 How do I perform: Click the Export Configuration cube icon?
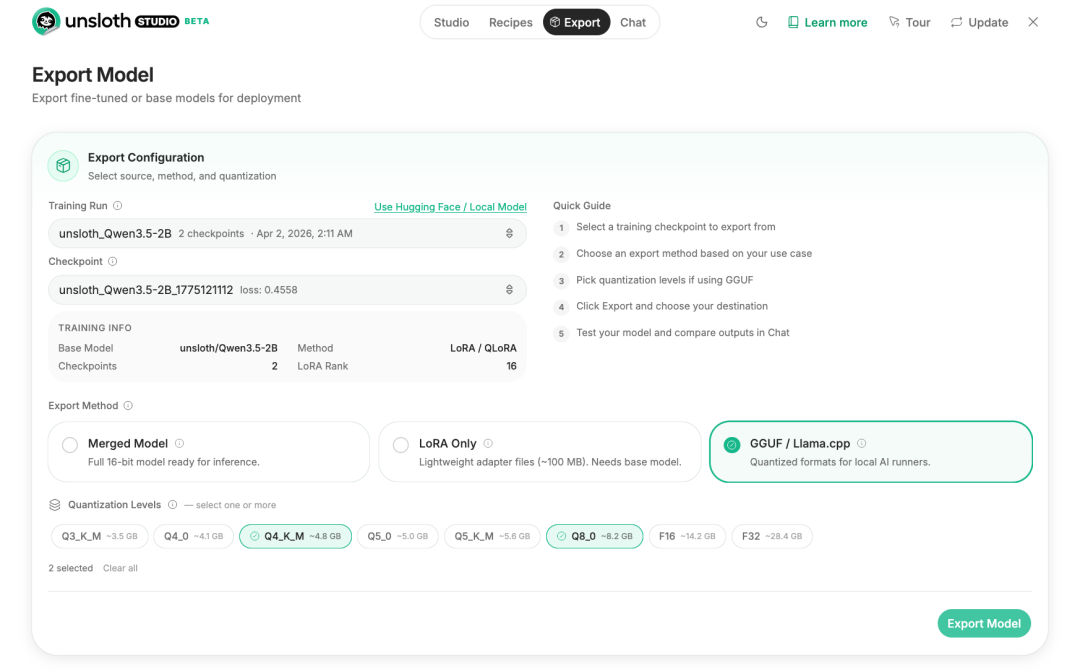tap(63, 165)
